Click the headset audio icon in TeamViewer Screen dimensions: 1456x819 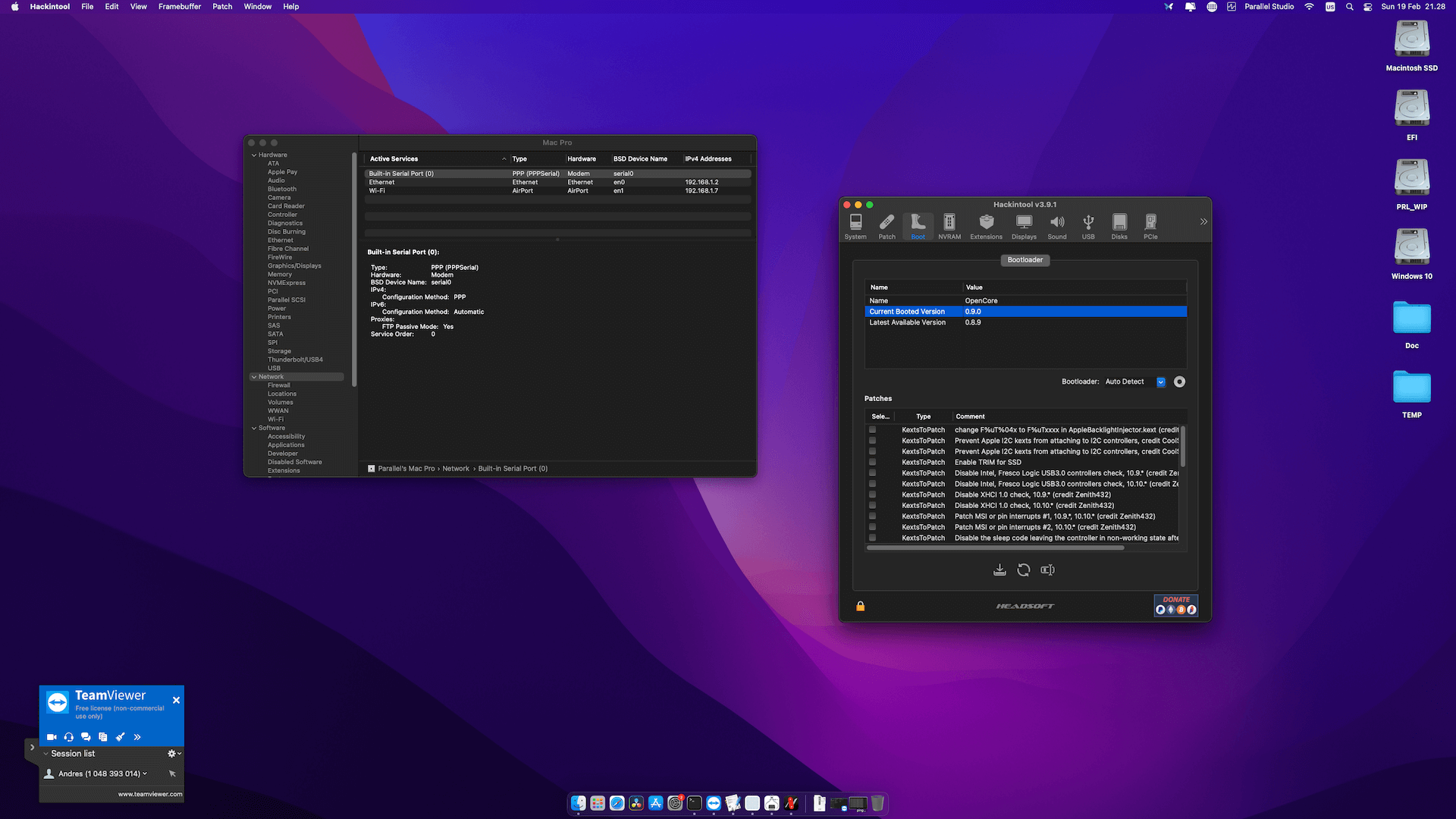pos(69,737)
